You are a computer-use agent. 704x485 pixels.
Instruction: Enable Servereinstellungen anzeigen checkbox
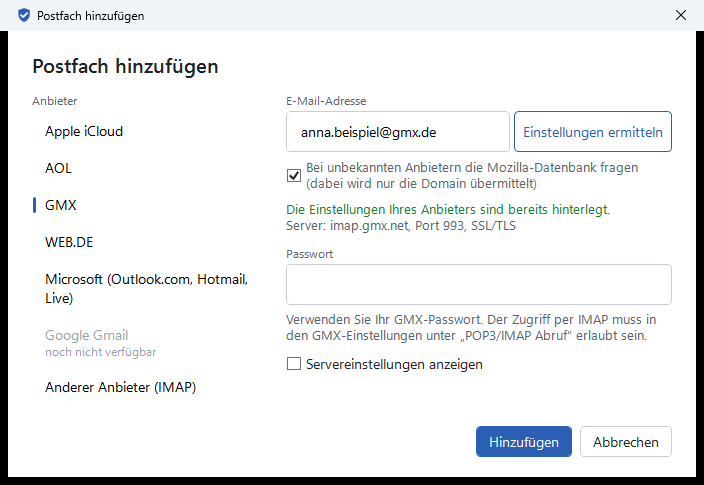coord(294,364)
